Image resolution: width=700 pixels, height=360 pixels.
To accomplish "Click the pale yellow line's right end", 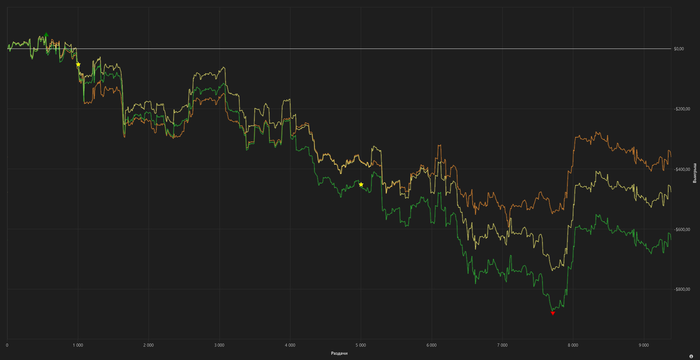I will pos(671,192).
